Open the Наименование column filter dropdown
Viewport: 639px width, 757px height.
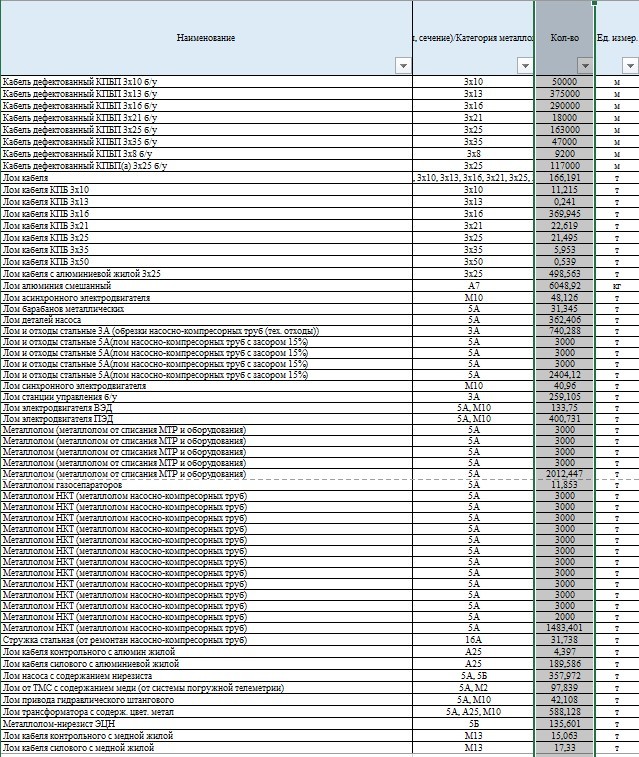(403, 66)
